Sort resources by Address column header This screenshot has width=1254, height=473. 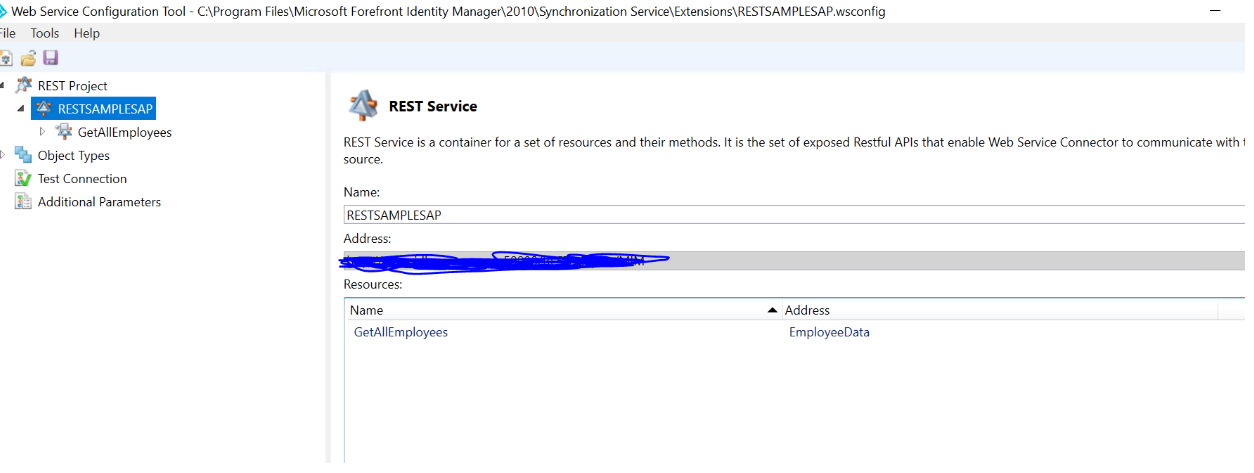[998, 310]
